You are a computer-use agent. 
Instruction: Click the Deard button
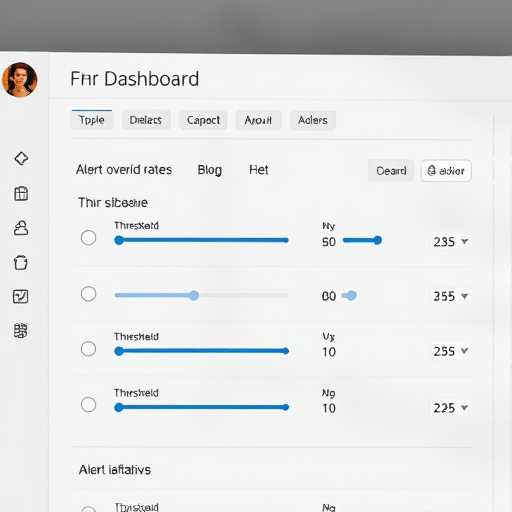point(391,171)
